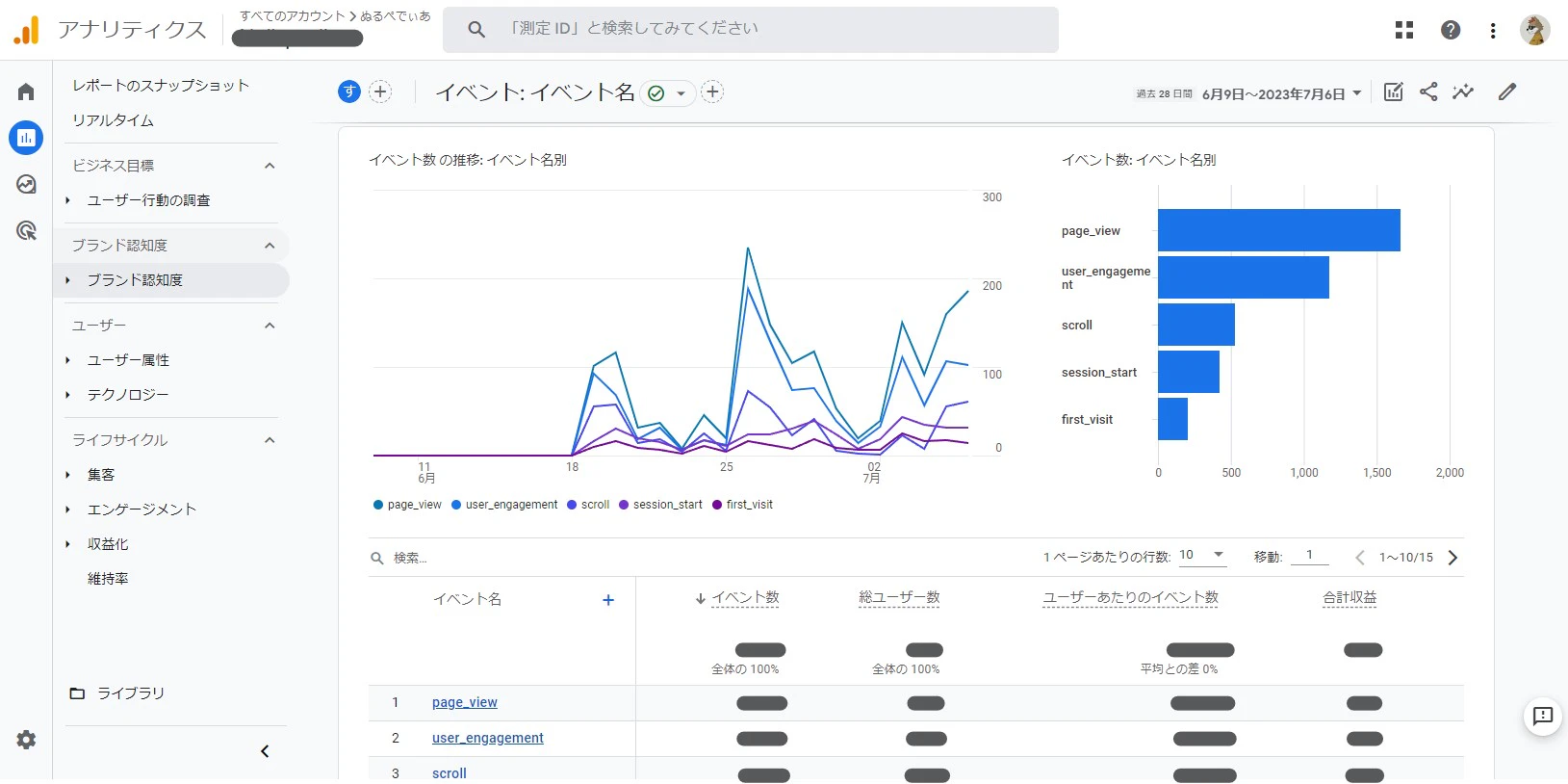Open the edit comparisons chart icon
This screenshot has height=784, width=1568.
(1393, 91)
